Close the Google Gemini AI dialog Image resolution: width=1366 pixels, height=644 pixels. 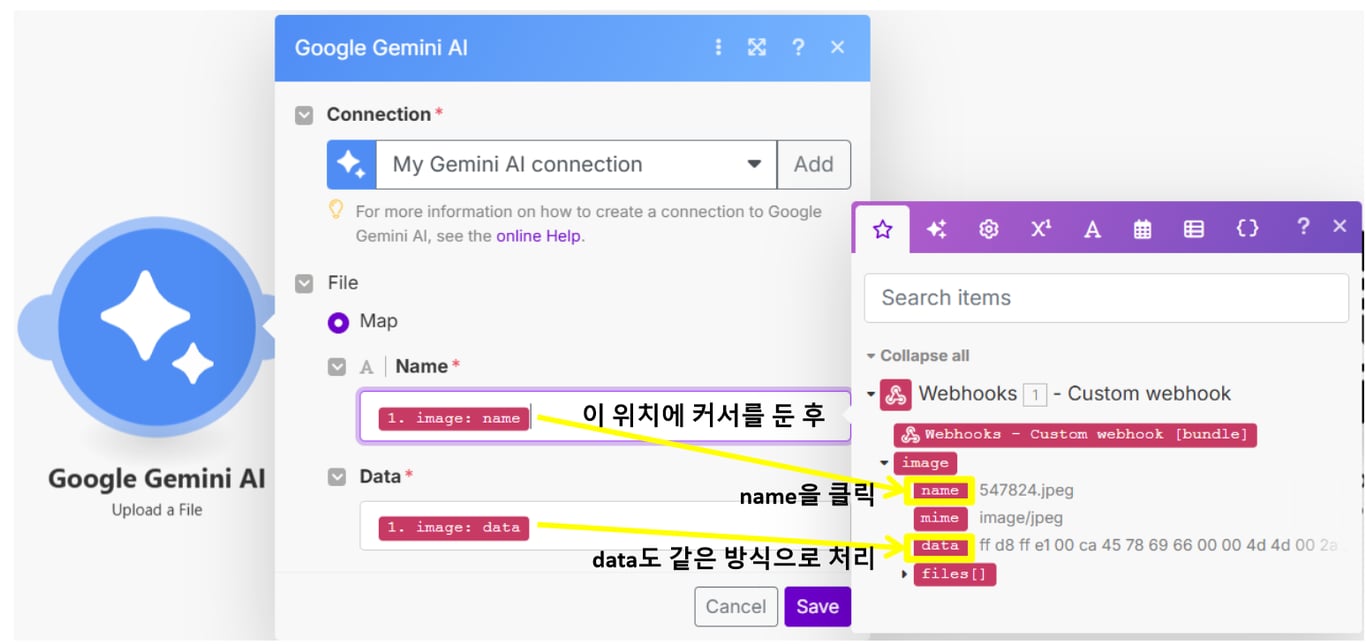tap(838, 47)
